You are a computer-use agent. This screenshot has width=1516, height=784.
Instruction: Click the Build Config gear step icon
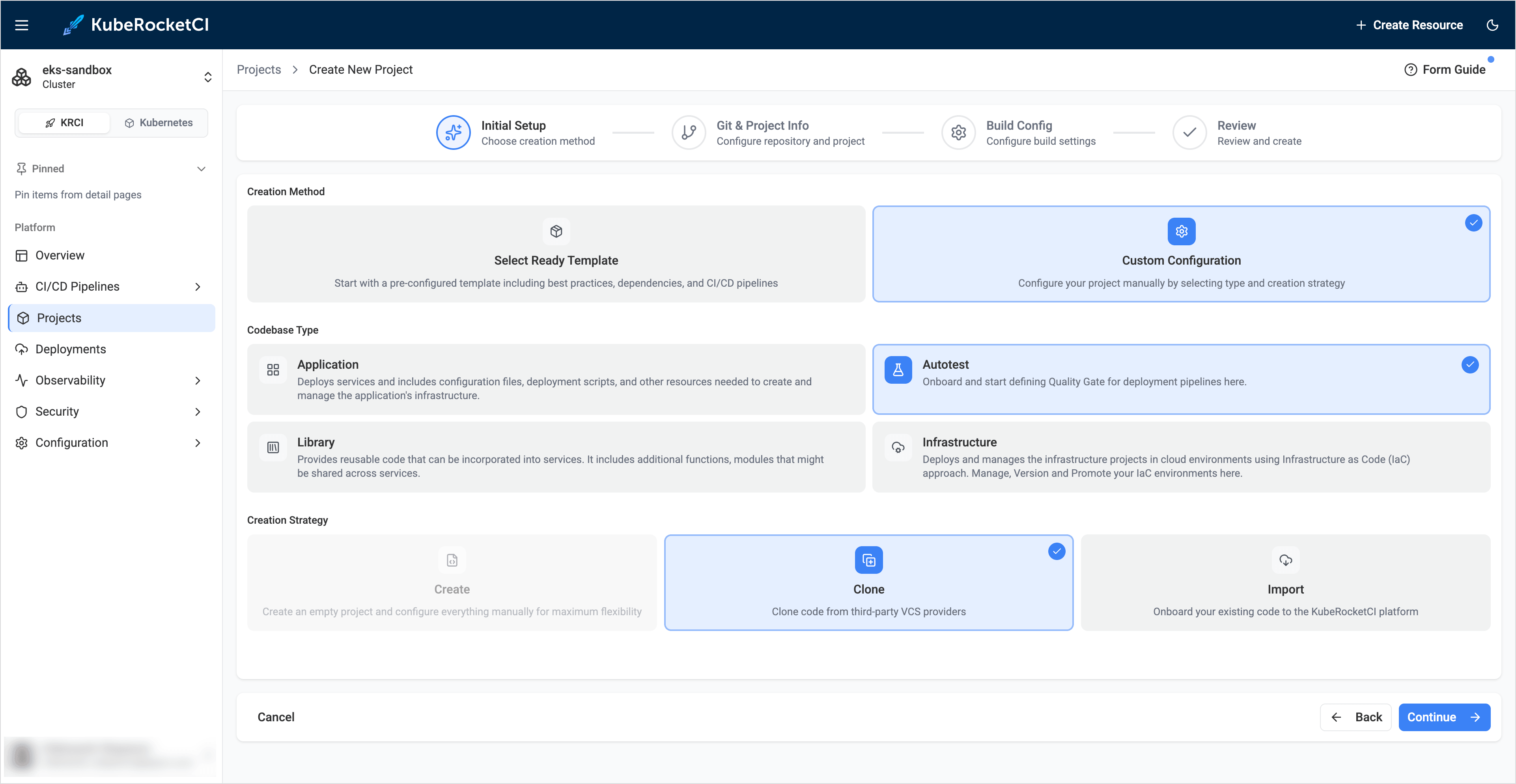959,133
